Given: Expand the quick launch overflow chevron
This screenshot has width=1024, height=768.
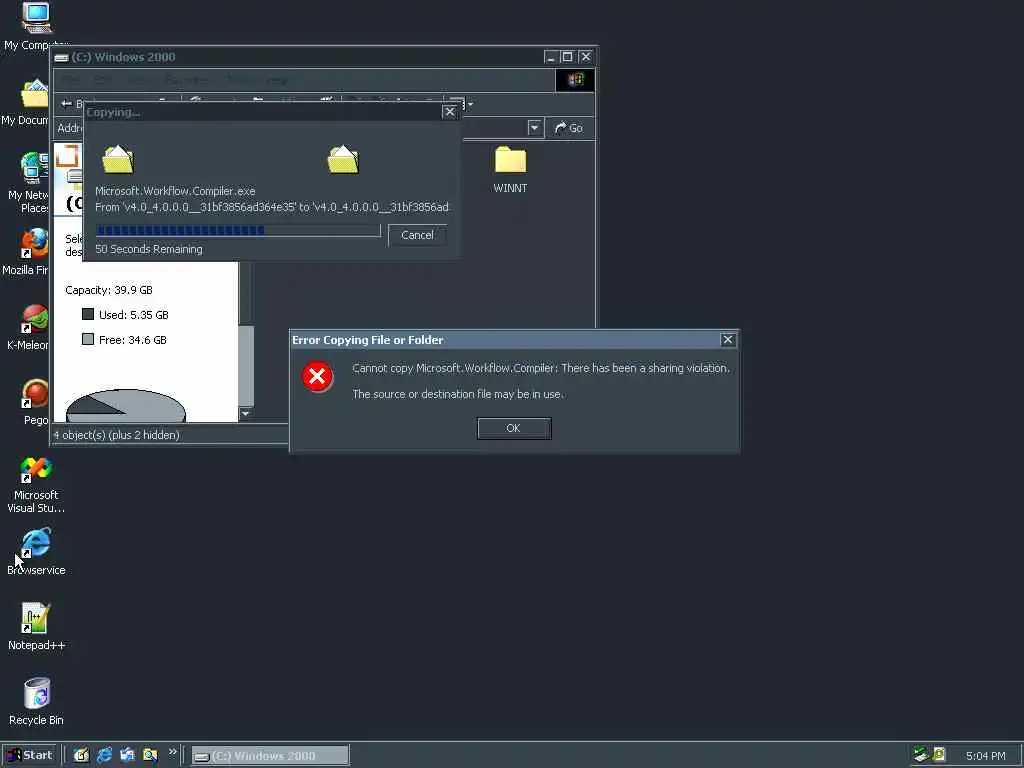Looking at the screenshot, I should pyautogui.click(x=172, y=752).
